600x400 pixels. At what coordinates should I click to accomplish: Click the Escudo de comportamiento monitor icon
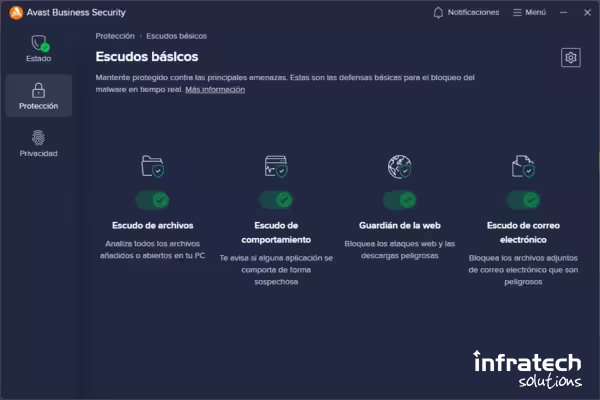click(276, 166)
